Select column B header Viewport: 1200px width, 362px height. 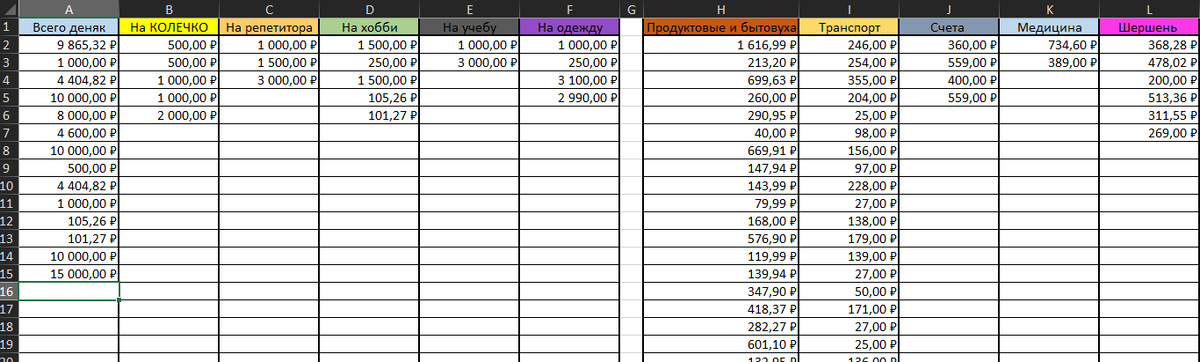pos(169,9)
